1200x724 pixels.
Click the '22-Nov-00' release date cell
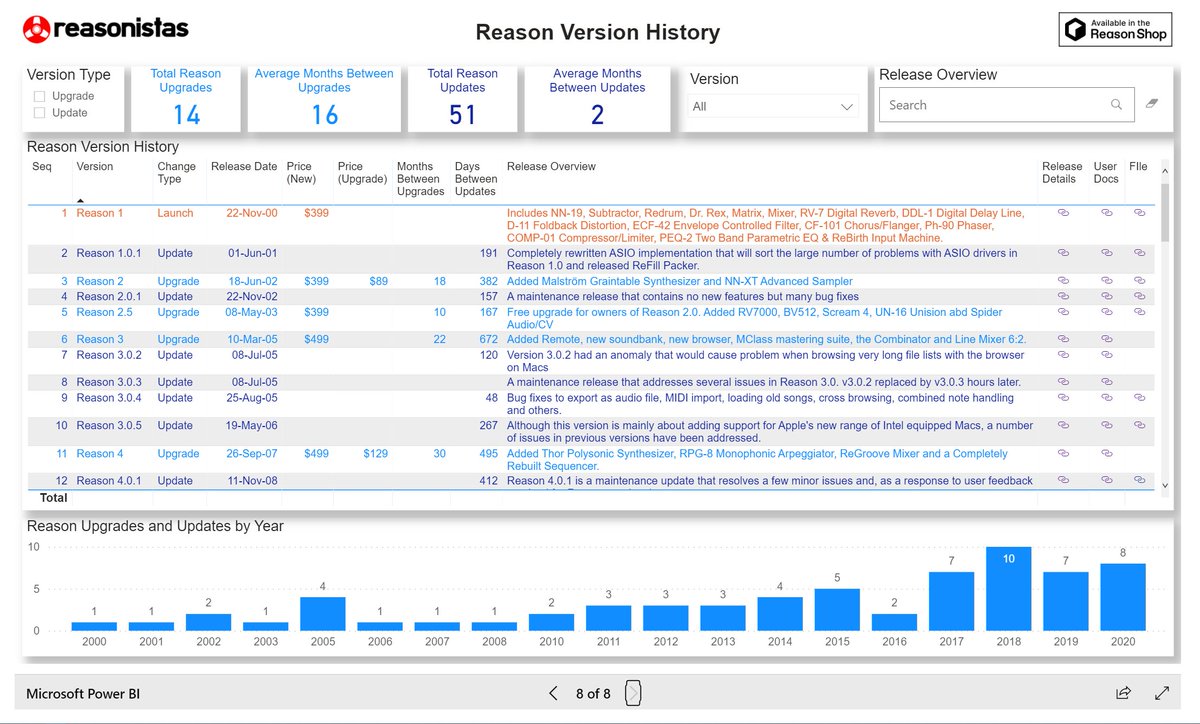(x=252, y=213)
